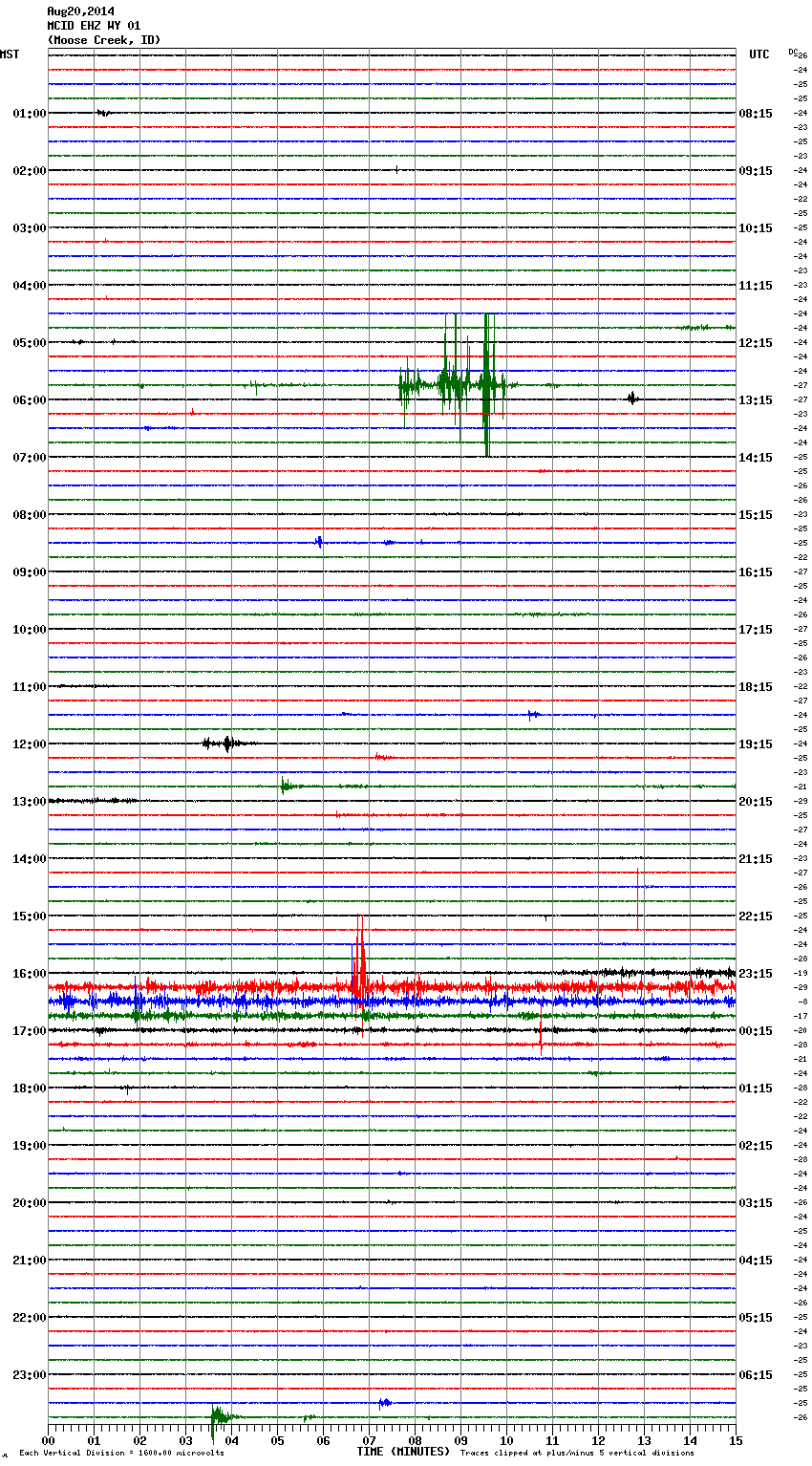Click the 23:00 MST time label
Screen dimensions: 812x1466
pyautogui.click(x=30, y=1375)
